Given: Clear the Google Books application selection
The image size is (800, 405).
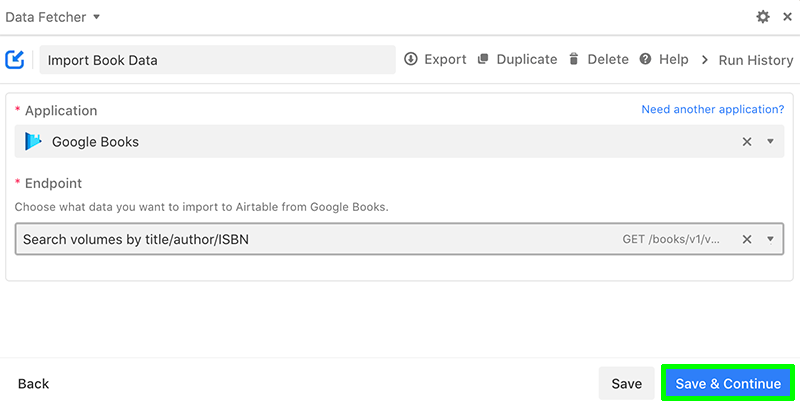Looking at the screenshot, I should click(747, 142).
